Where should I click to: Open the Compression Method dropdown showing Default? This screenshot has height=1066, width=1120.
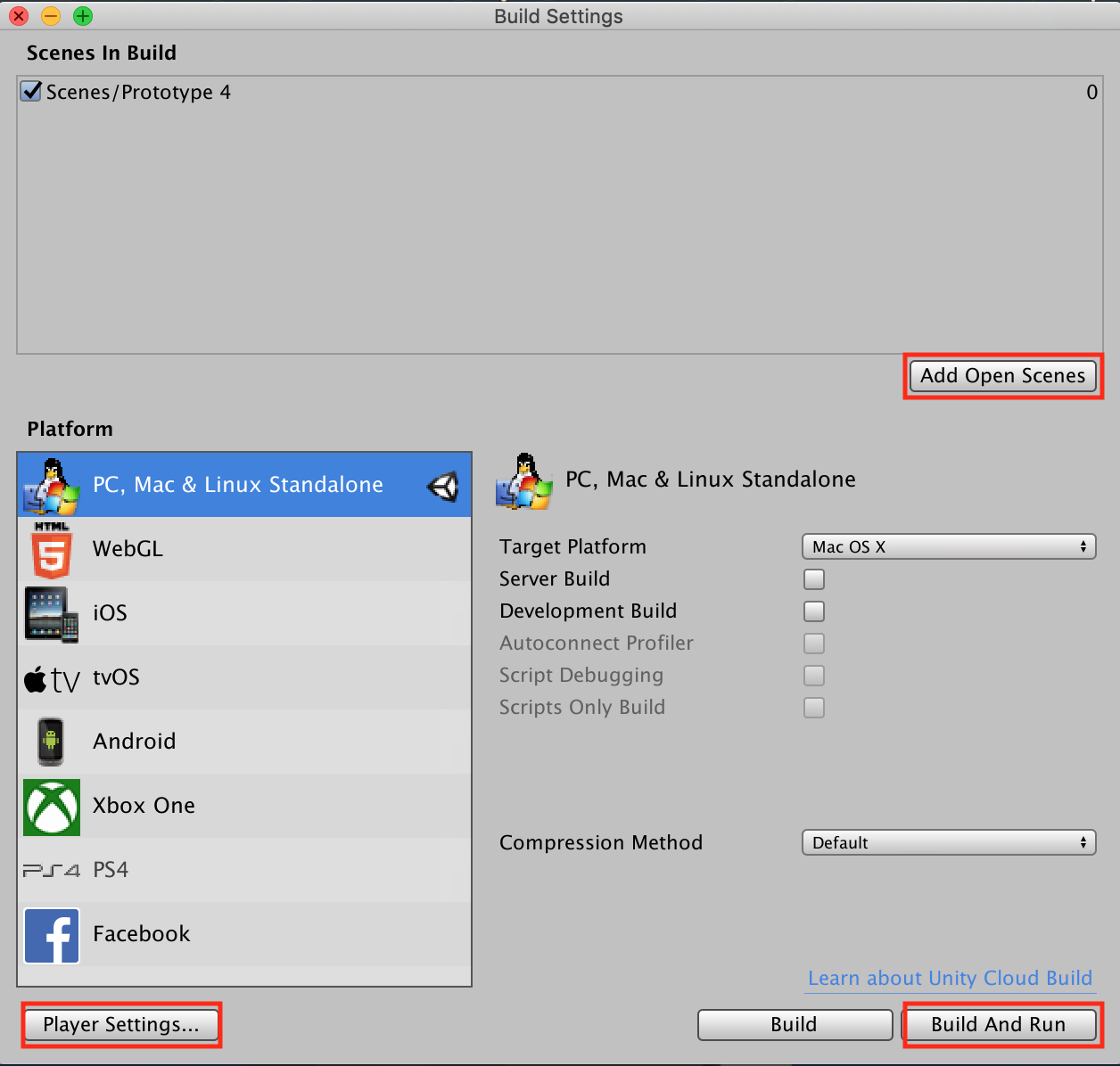click(x=949, y=842)
